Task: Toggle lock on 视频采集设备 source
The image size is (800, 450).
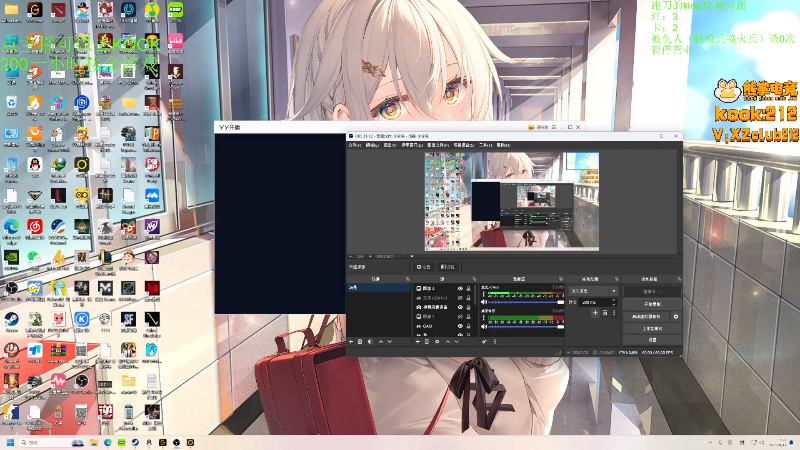Action: click(468, 307)
